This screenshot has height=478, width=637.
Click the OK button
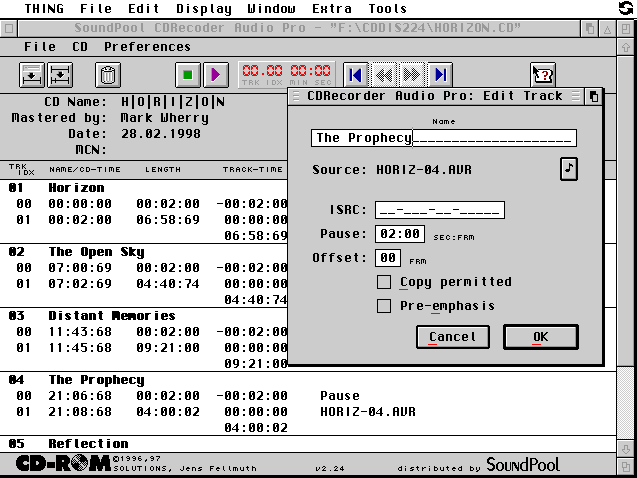[x=541, y=337]
